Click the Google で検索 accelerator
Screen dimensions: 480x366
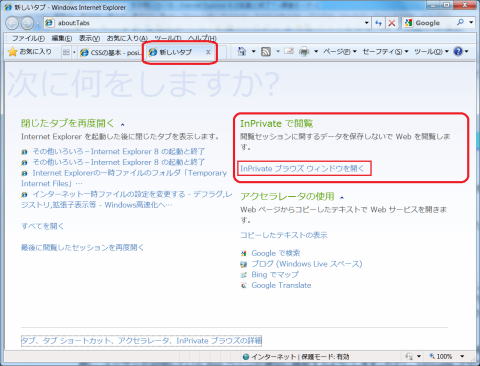[276, 253]
